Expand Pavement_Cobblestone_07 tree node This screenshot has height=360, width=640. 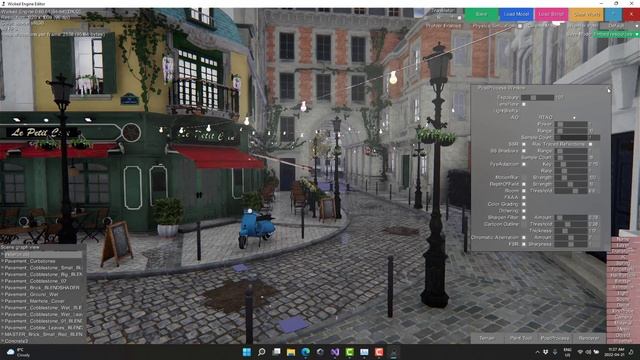2,281
